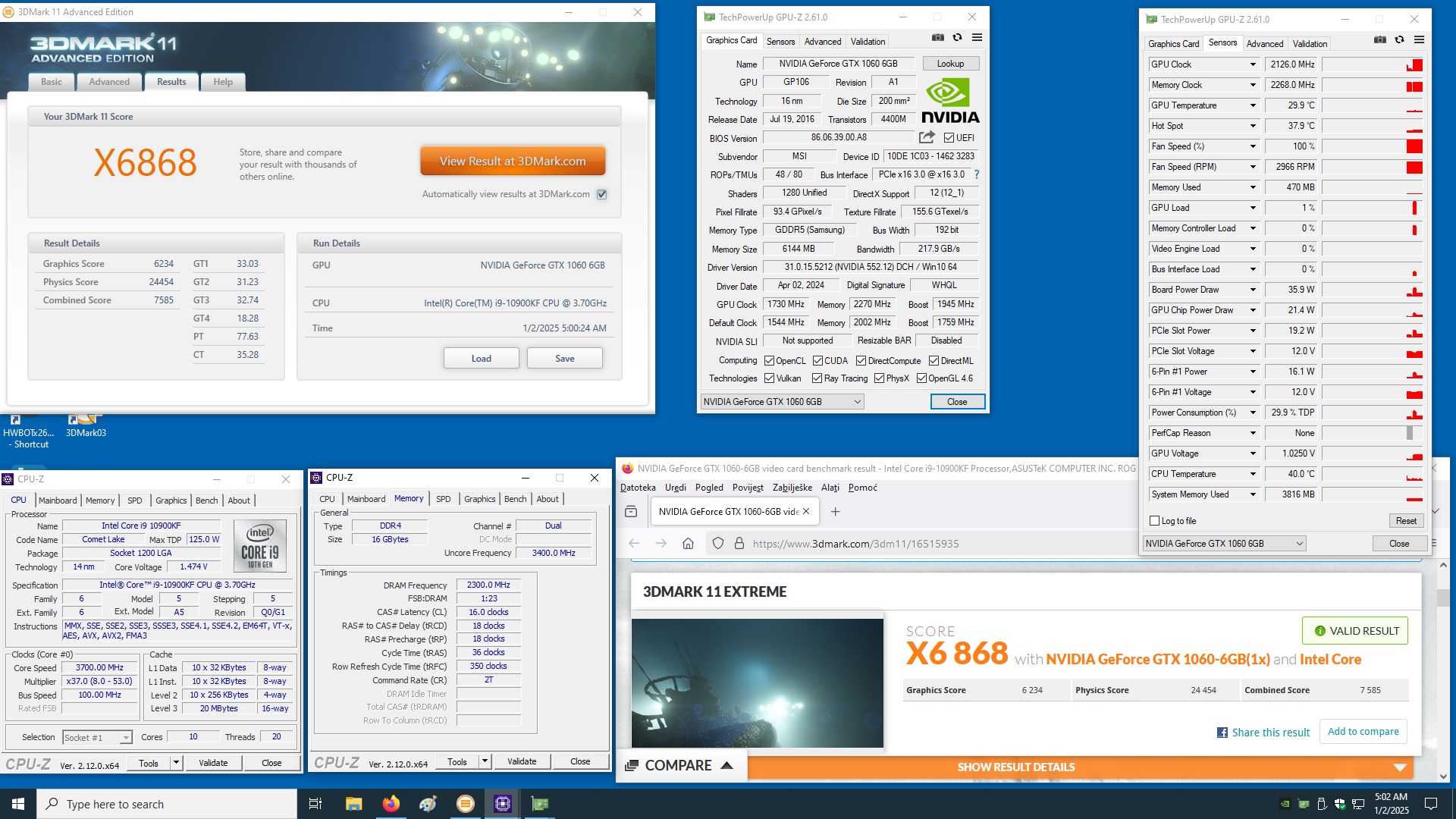Toggle the CUDA checkbox
Screen dimensions: 1456x819
tap(817, 361)
